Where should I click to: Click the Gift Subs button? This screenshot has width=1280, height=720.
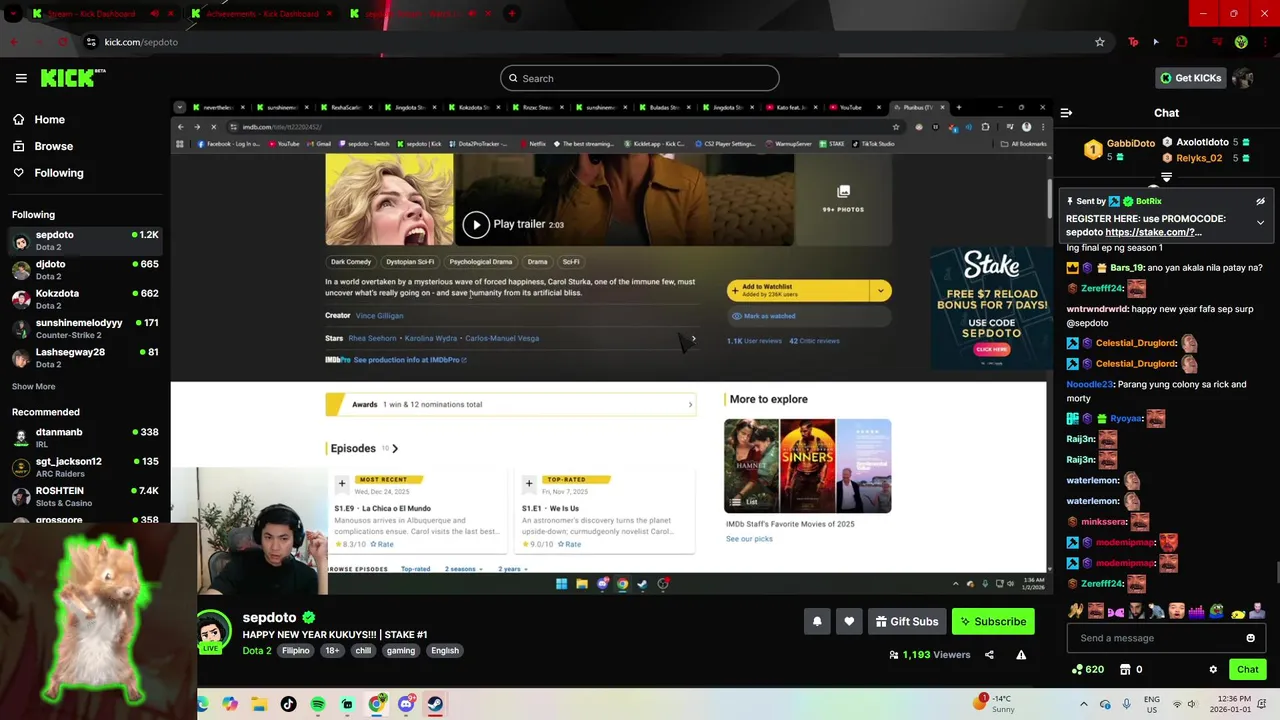tap(907, 621)
